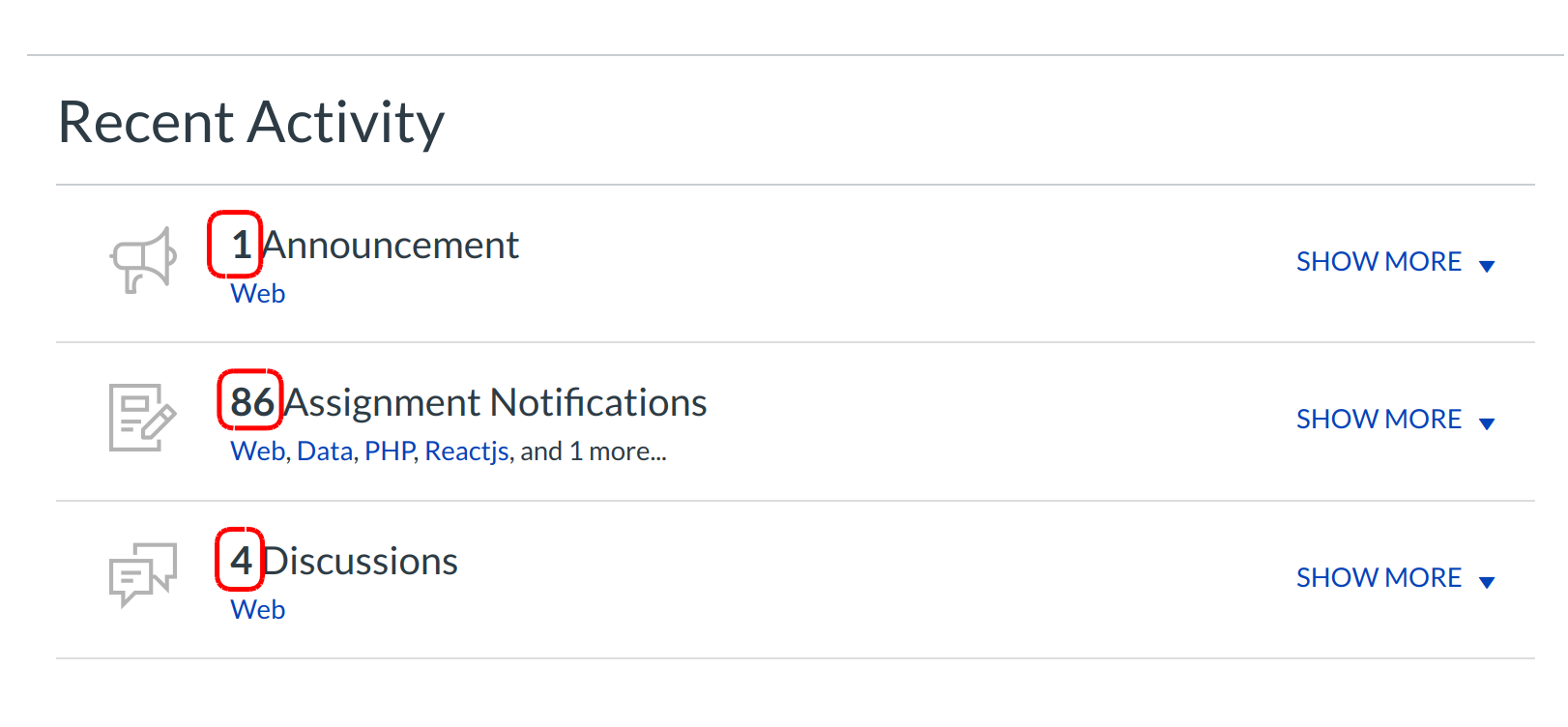Viewport: 1568px width, 727px height.
Task: Click the 86 notifications count
Action: click(251, 402)
